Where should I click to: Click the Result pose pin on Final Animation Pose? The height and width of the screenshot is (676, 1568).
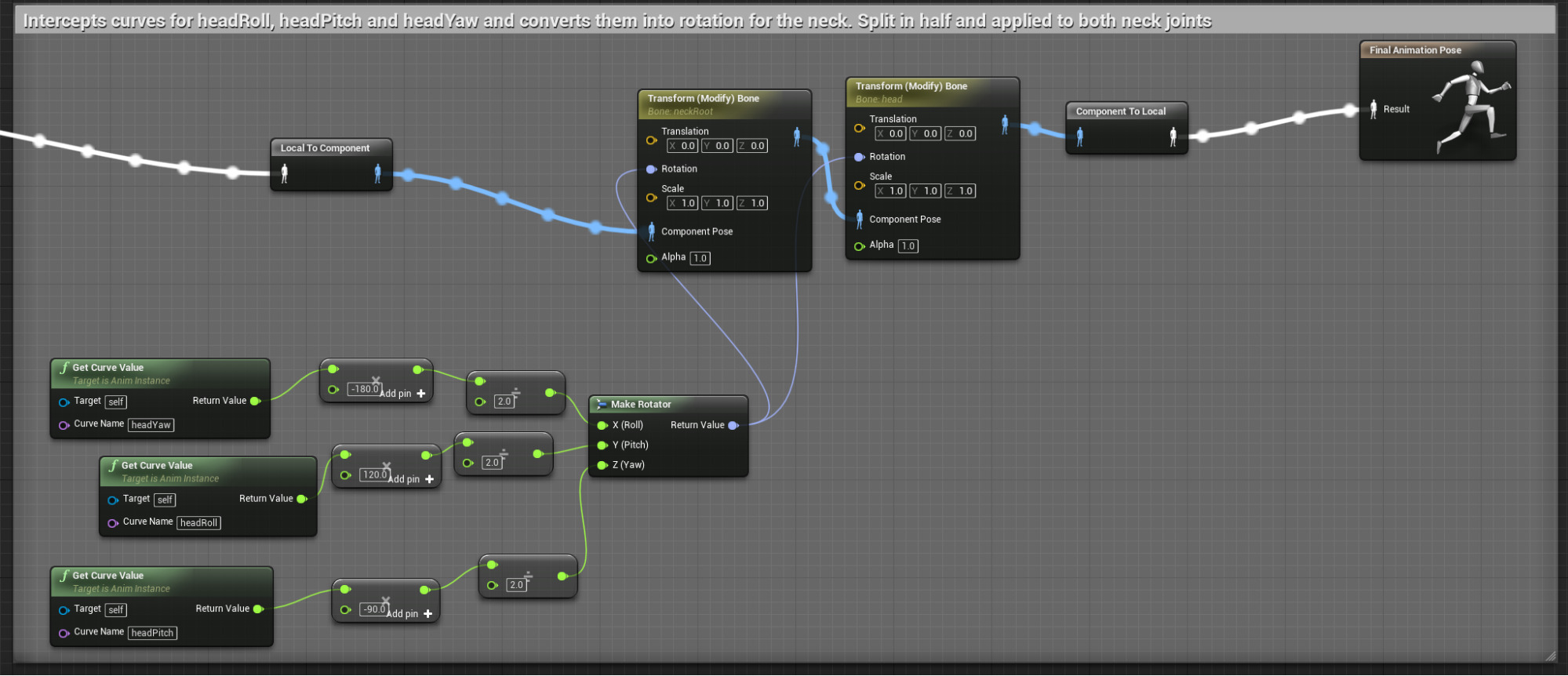click(1373, 110)
